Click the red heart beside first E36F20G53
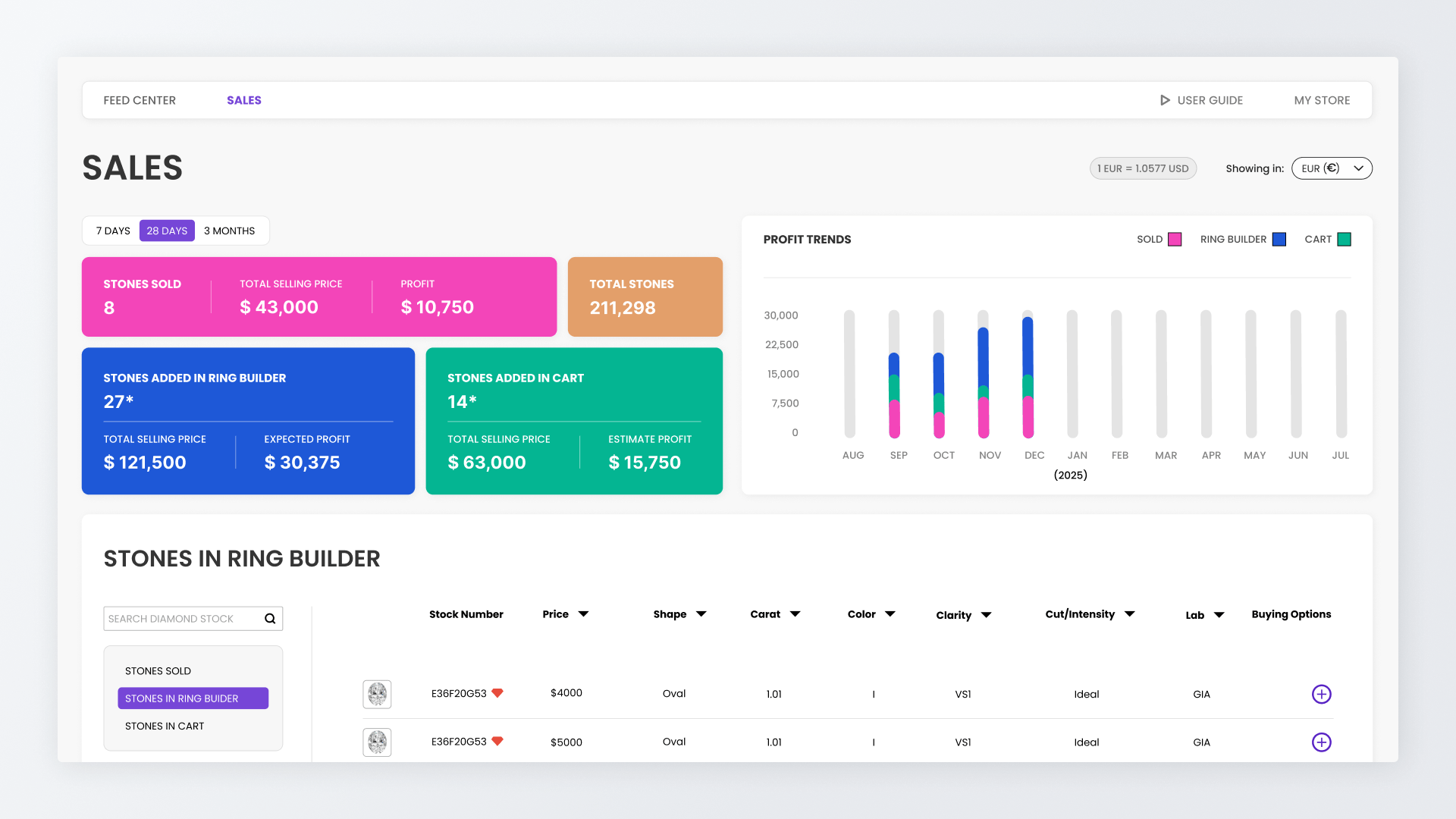 [497, 693]
